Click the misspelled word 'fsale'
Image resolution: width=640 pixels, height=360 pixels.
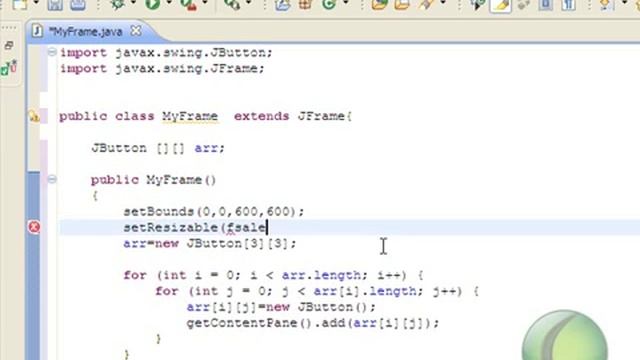247,228
